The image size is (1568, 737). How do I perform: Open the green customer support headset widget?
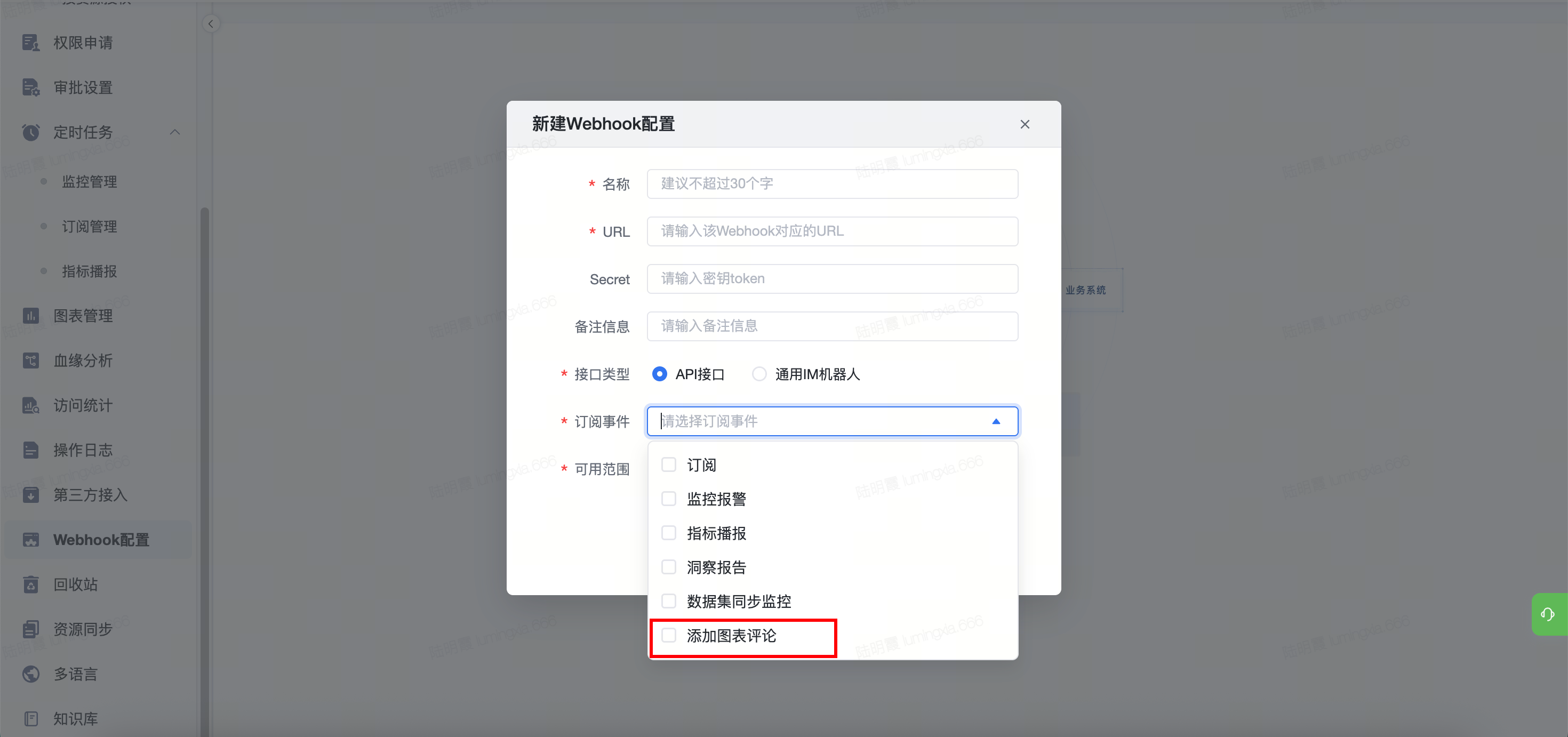pyautogui.click(x=1548, y=614)
